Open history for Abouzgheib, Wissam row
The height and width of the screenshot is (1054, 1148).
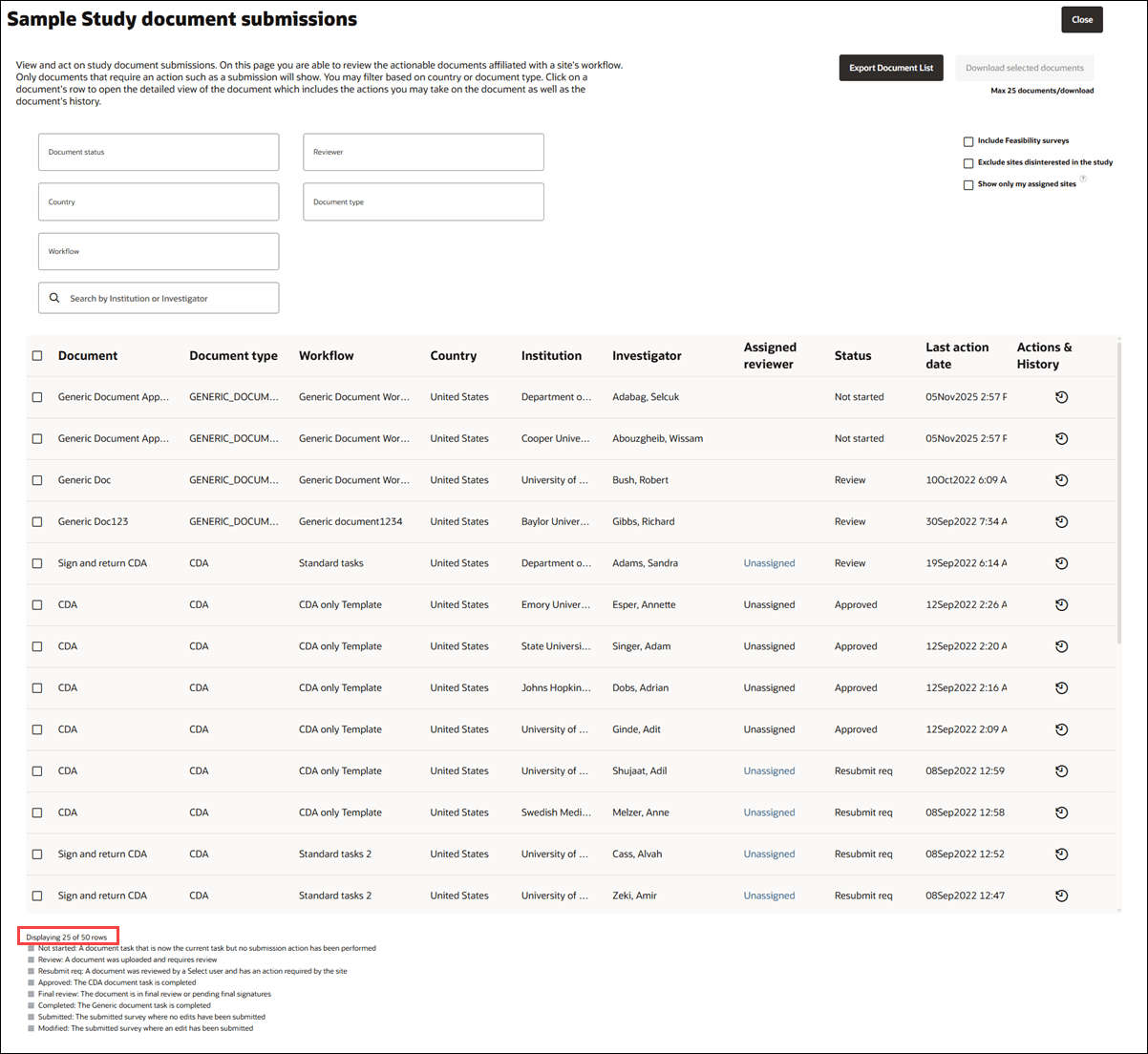[x=1061, y=439]
